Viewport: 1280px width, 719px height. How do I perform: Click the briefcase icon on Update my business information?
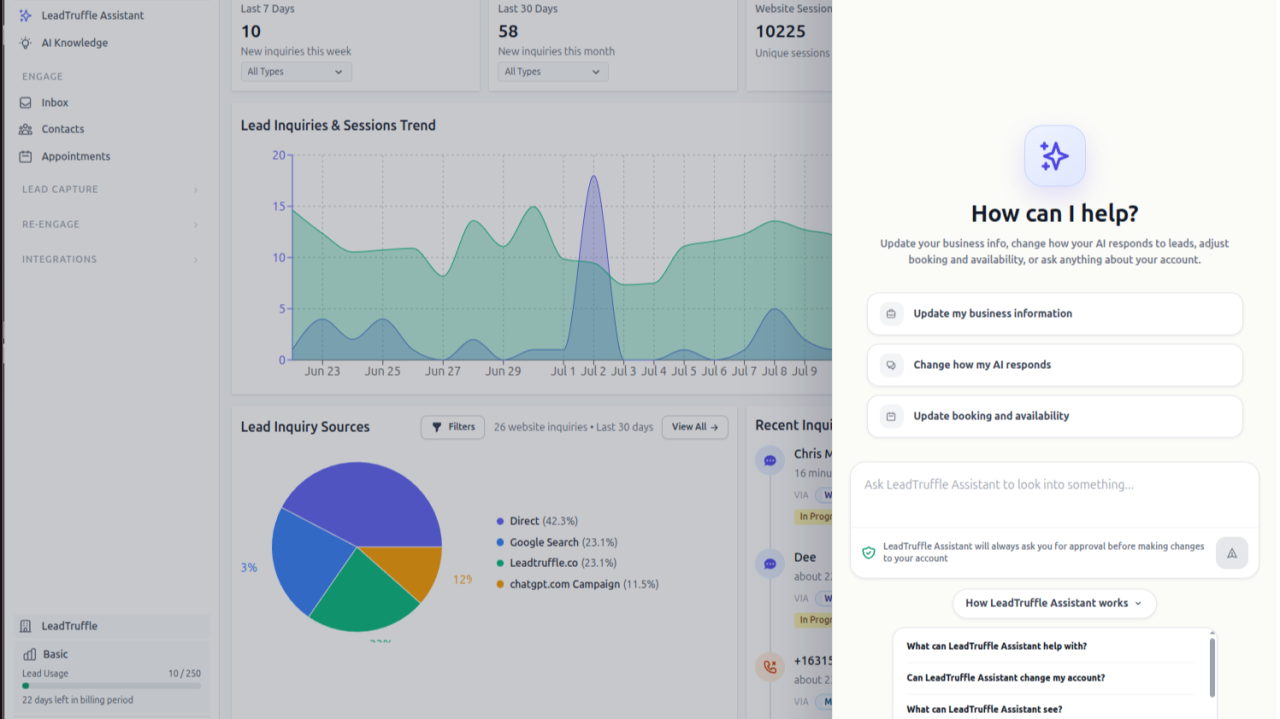[891, 314]
